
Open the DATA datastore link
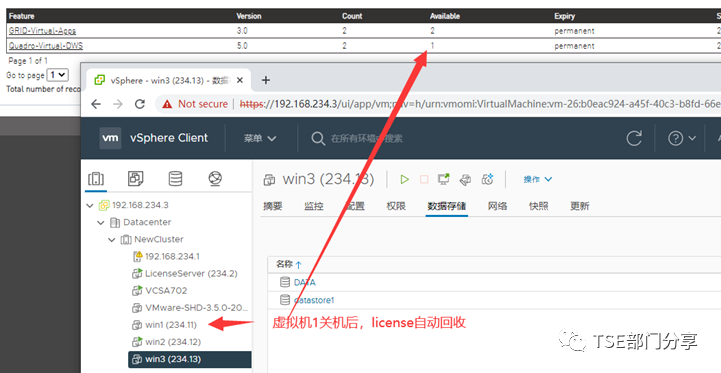304,282
